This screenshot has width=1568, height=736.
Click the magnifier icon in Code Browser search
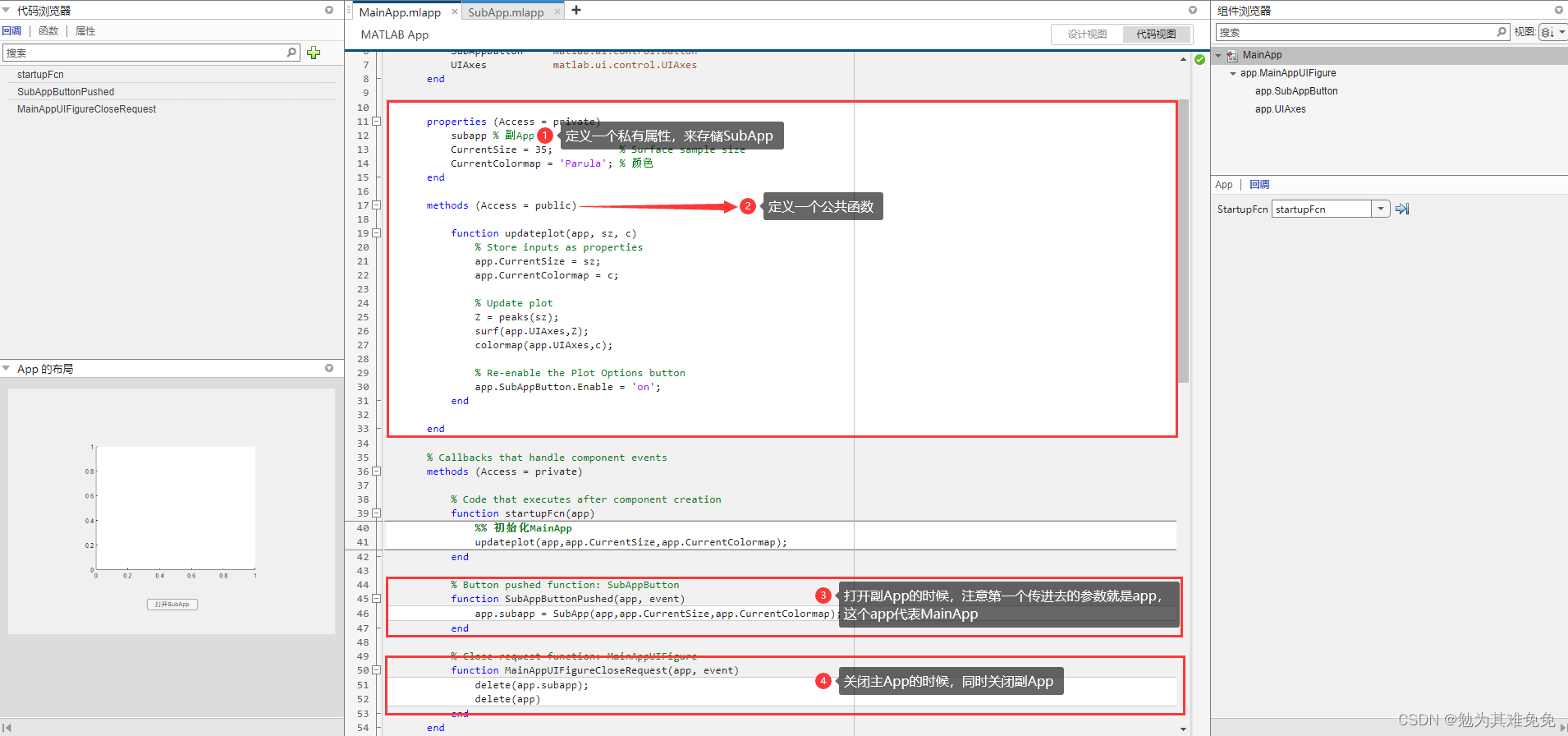pyautogui.click(x=291, y=53)
